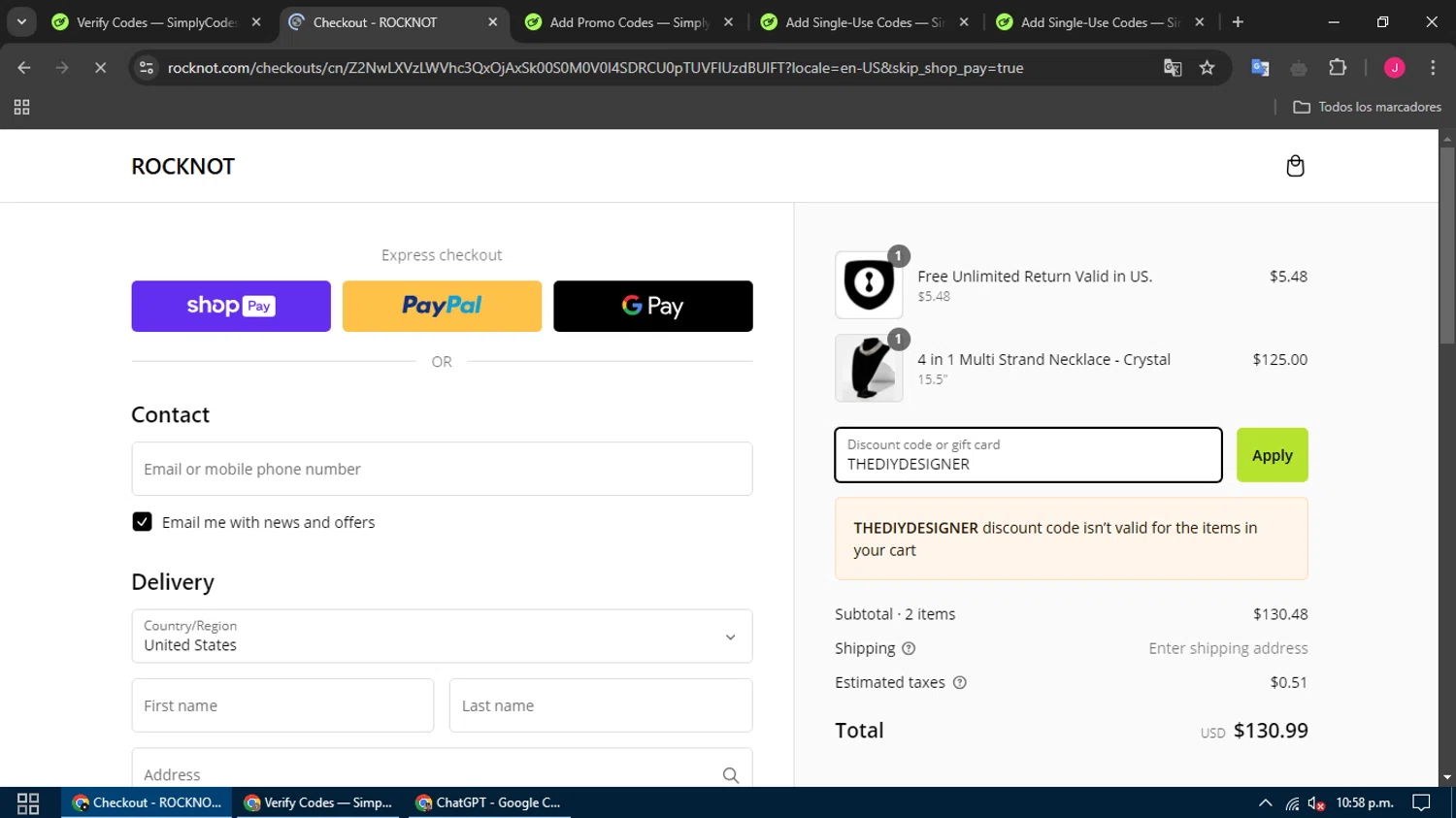Viewport: 1456px width, 818px height.
Task: Open a new browser tab
Action: tap(1238, 22)
